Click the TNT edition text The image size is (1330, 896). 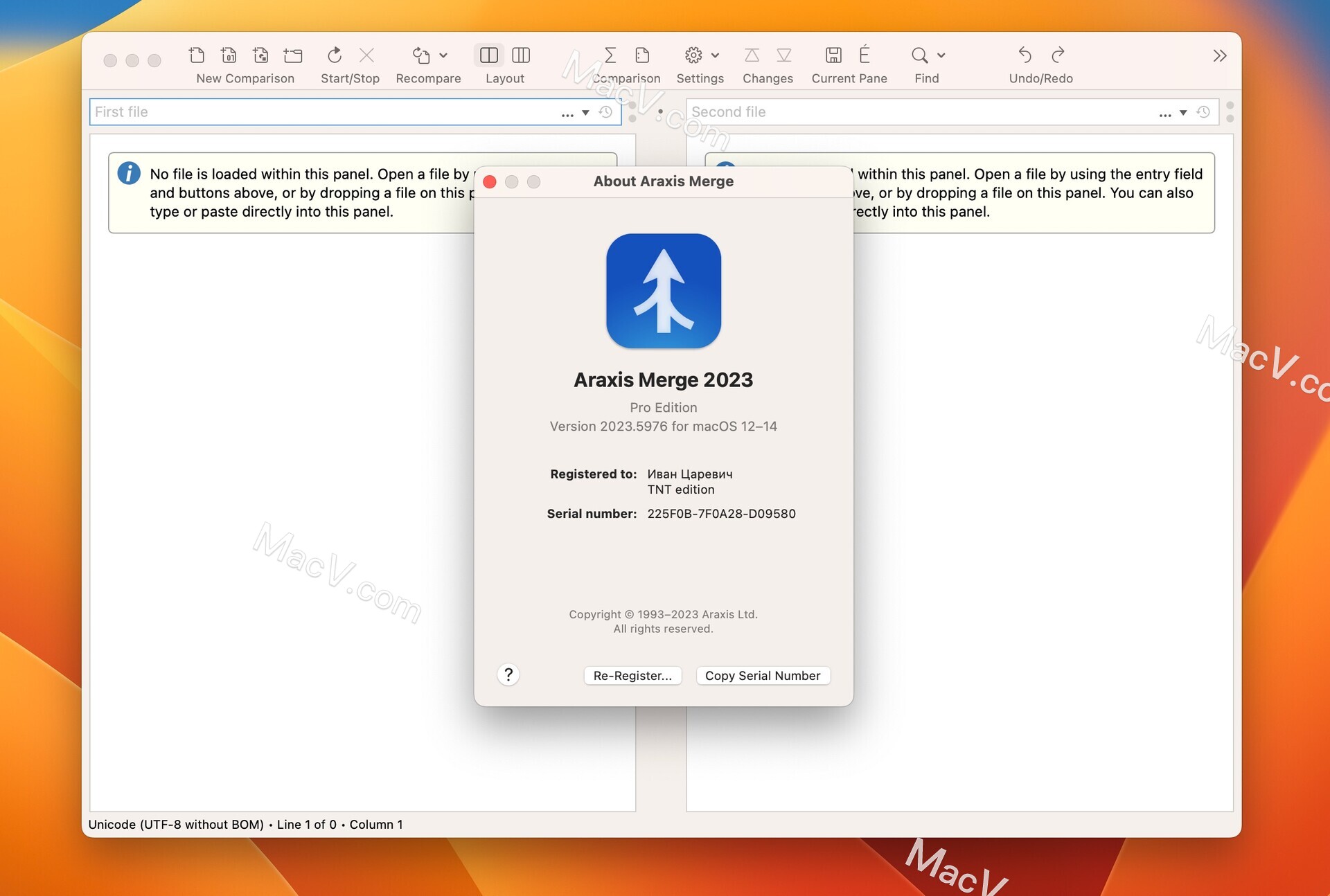681,490
